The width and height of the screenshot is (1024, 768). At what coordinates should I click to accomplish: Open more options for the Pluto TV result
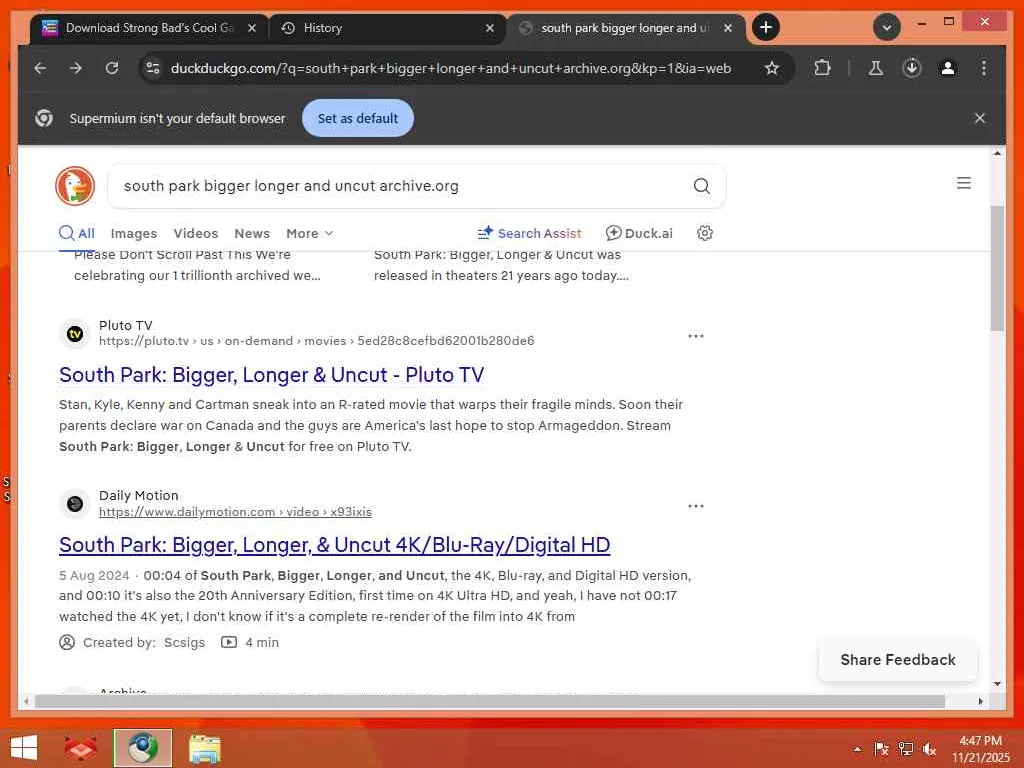(696, 336)
